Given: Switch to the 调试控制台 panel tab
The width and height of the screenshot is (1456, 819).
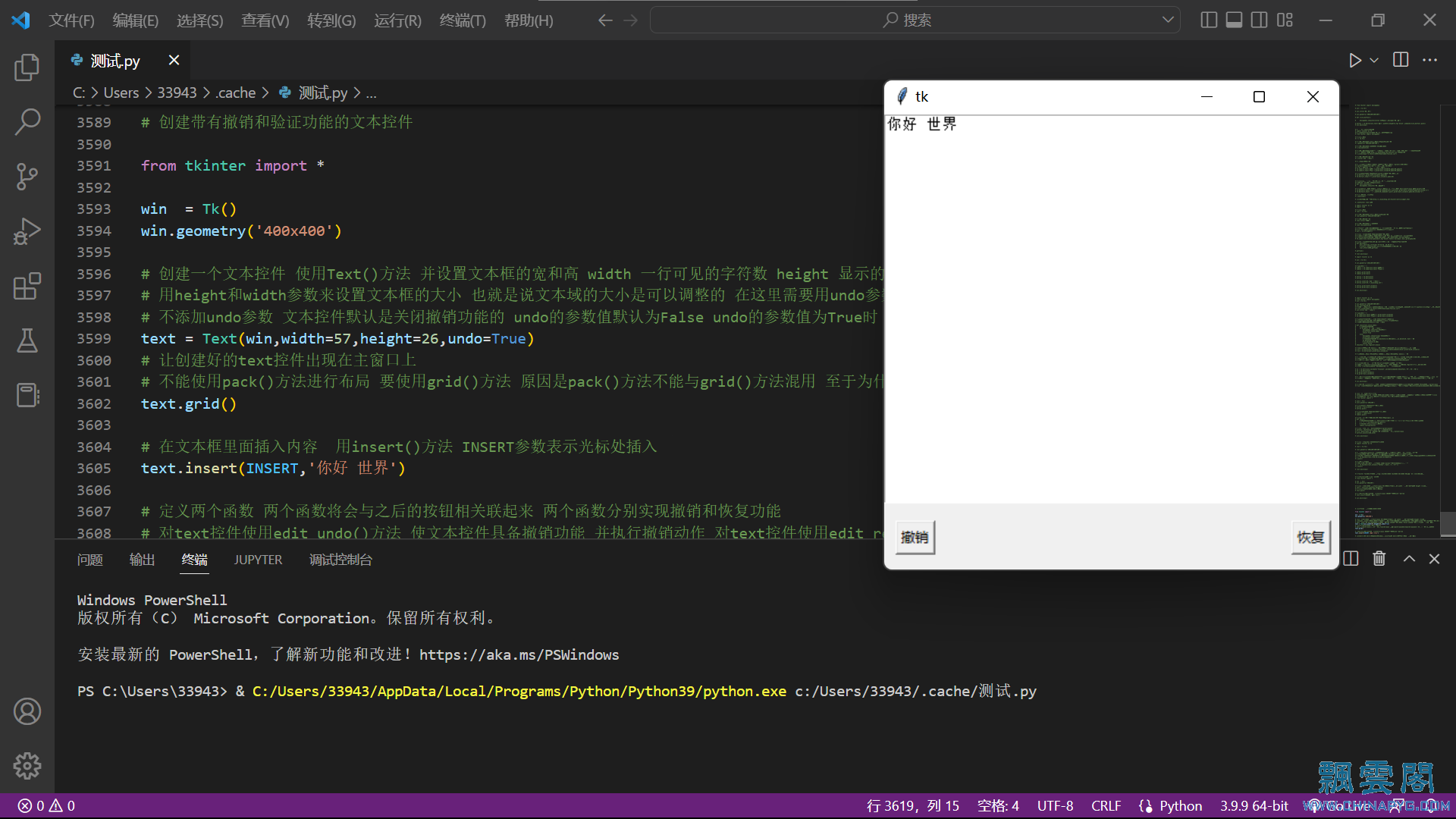Looking at the screenshot, I should point(340,560).
